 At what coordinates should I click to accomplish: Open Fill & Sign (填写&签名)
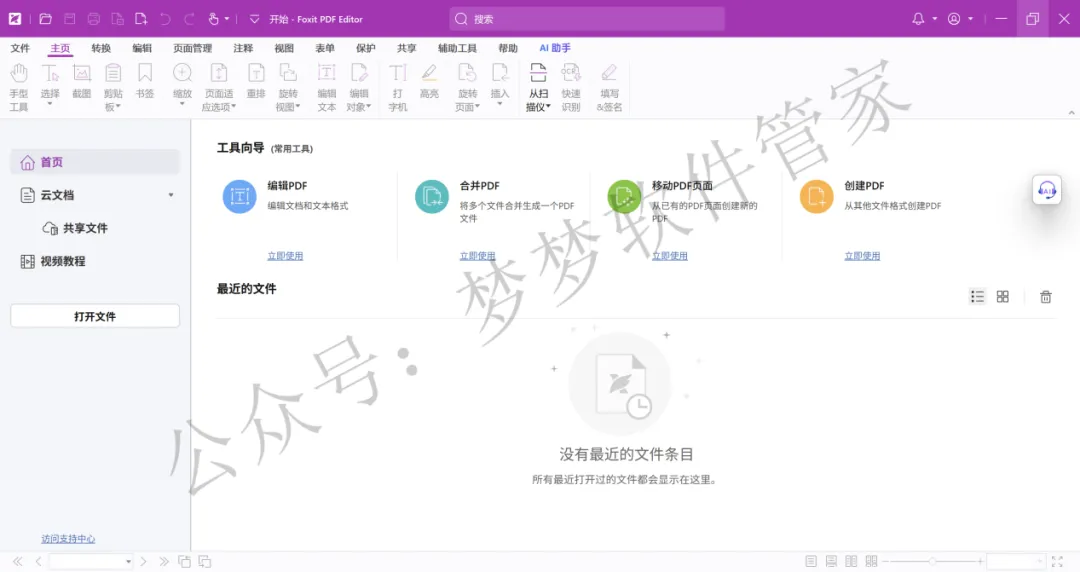coord(609,88)
